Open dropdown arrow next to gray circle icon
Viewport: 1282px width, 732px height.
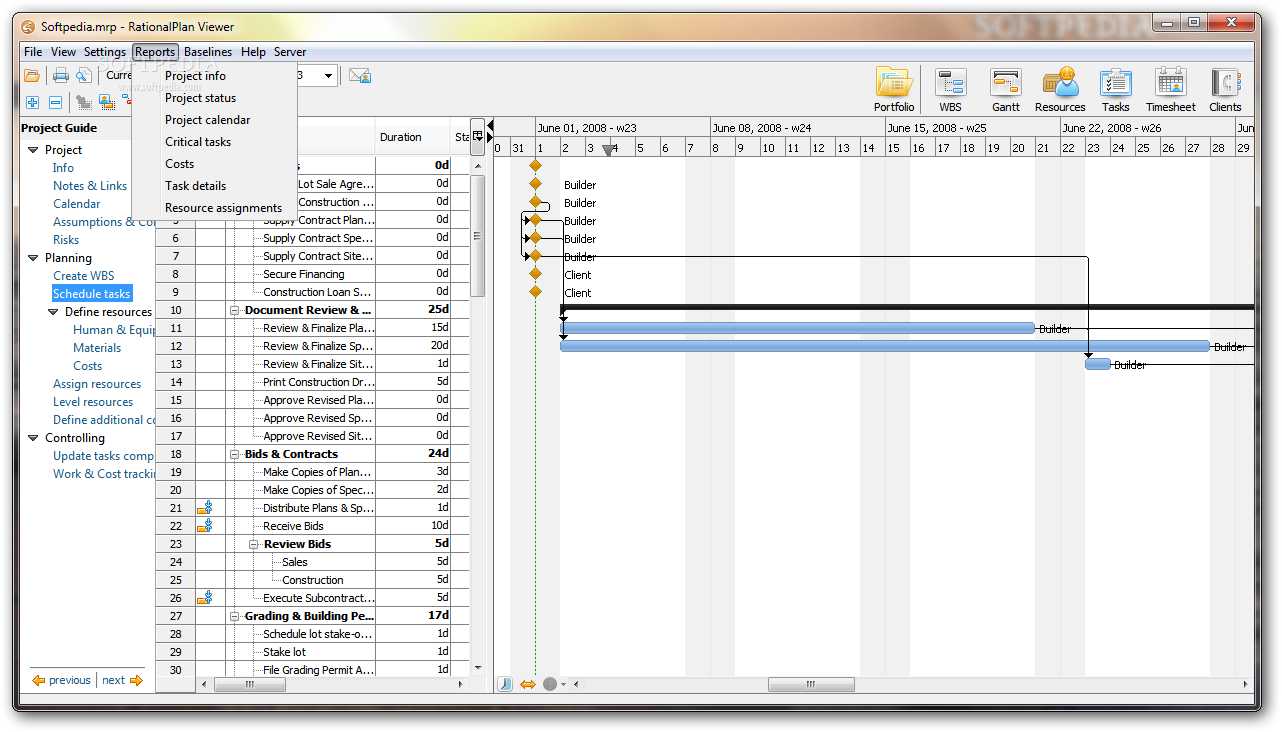pyautogui.click(x=563, y=685)
